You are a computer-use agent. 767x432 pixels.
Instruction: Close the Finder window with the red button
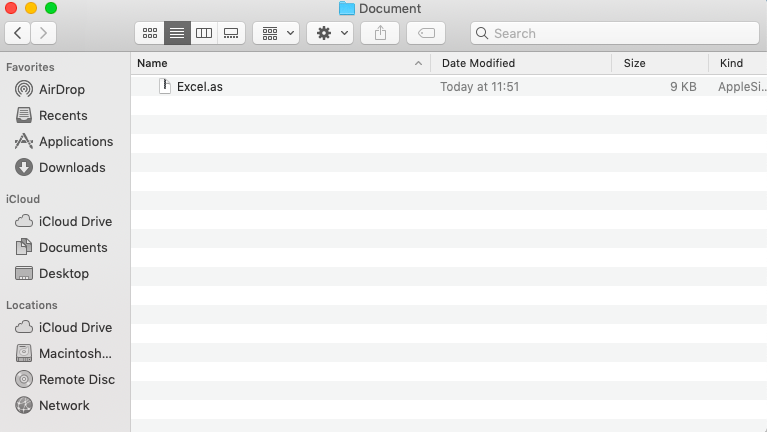pos(11,8)
